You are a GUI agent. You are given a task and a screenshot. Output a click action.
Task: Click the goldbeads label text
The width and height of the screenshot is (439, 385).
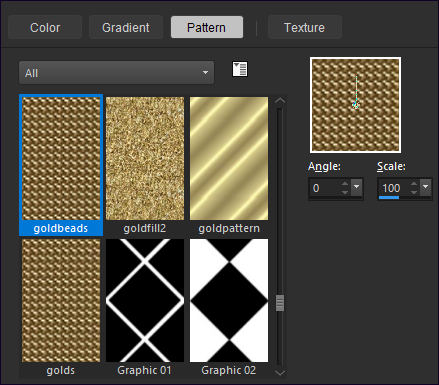point(61,228)
